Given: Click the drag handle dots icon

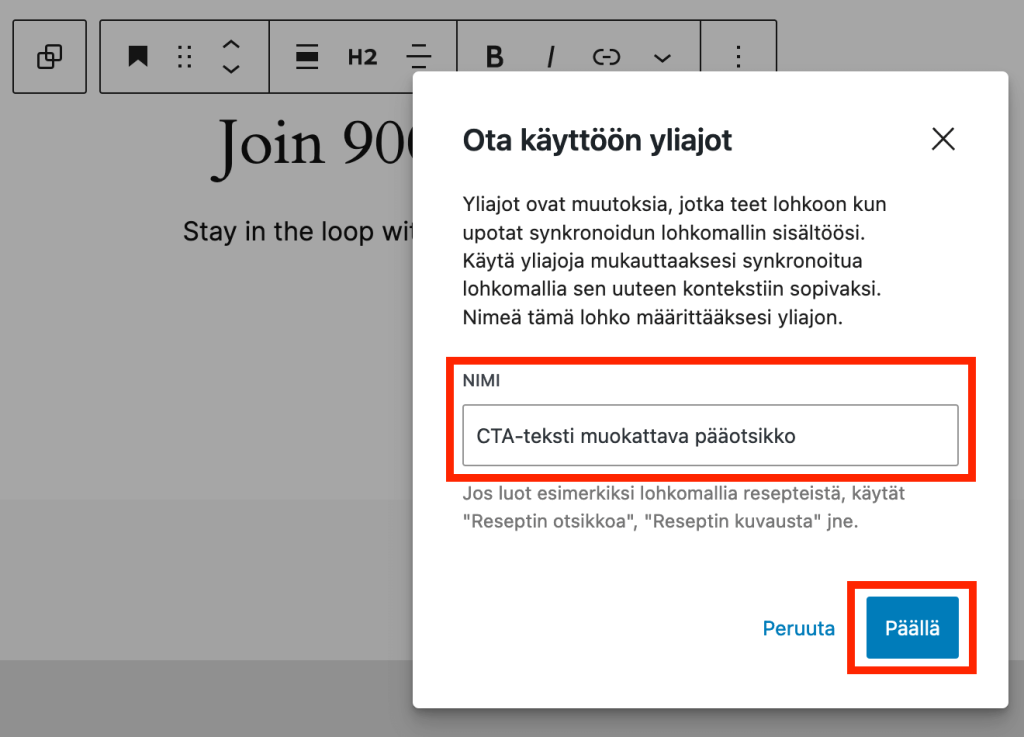Looking at the screenshot, I should click(x=185, y=57).
